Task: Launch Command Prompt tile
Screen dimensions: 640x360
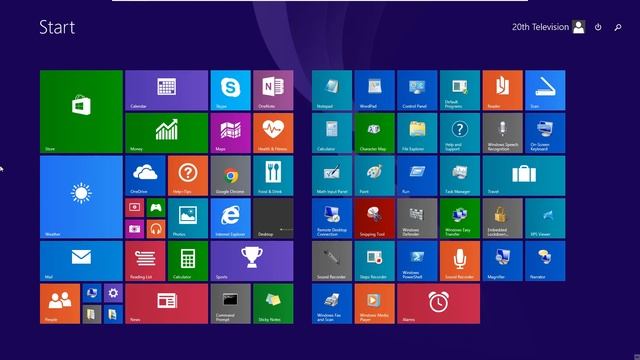Action: 231,304
